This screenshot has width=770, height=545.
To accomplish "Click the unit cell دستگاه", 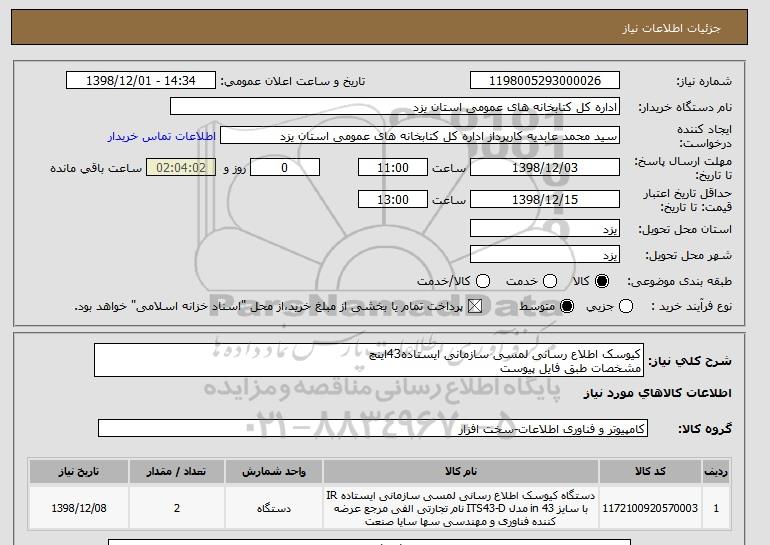I will (274, 508).
